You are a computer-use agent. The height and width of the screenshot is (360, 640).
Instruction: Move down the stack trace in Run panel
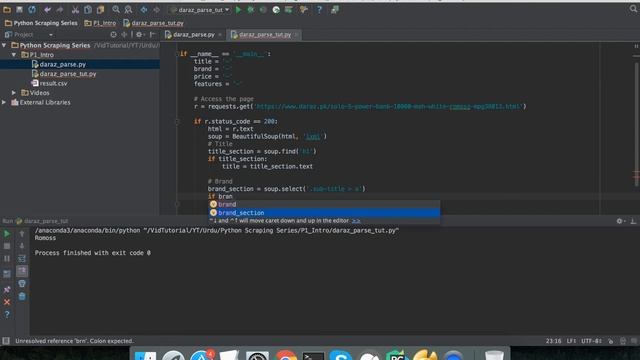point(22,246)
